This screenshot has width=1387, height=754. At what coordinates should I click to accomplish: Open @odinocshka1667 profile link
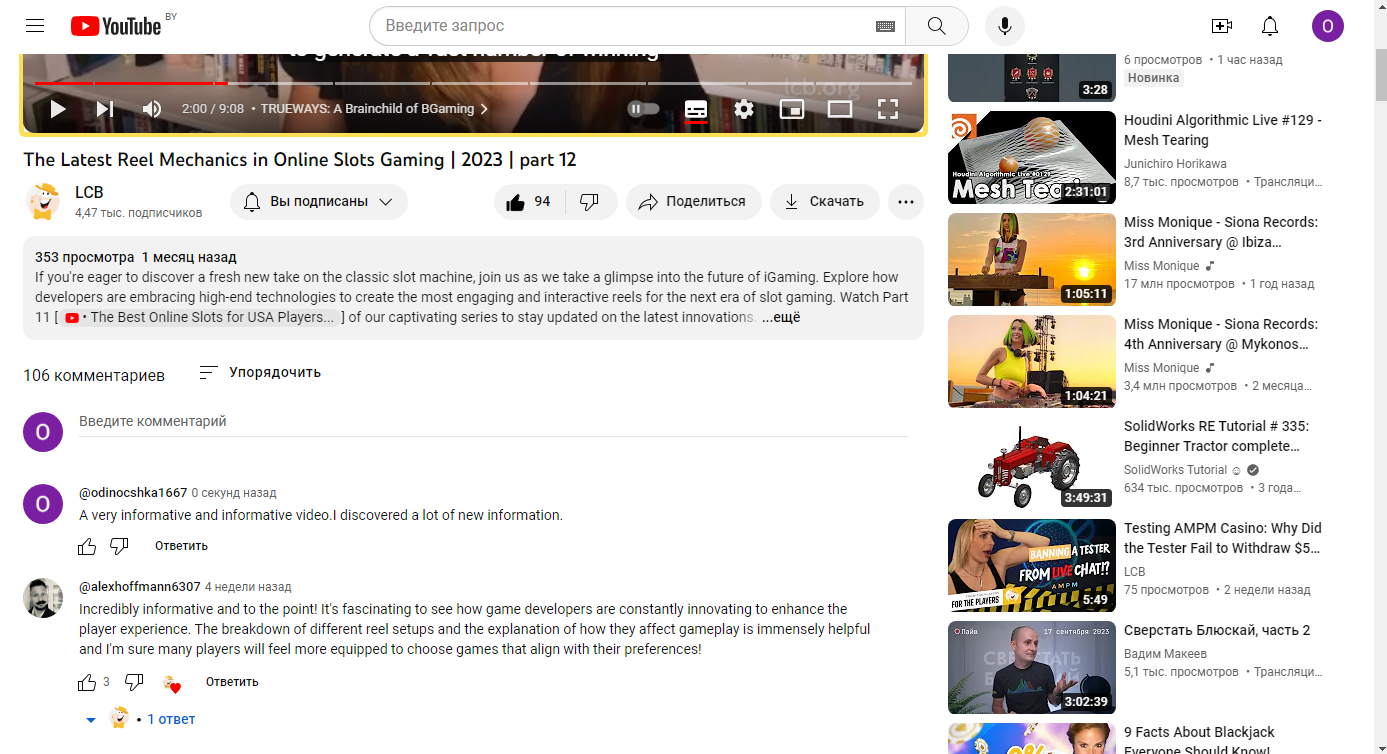pos(133,493)
